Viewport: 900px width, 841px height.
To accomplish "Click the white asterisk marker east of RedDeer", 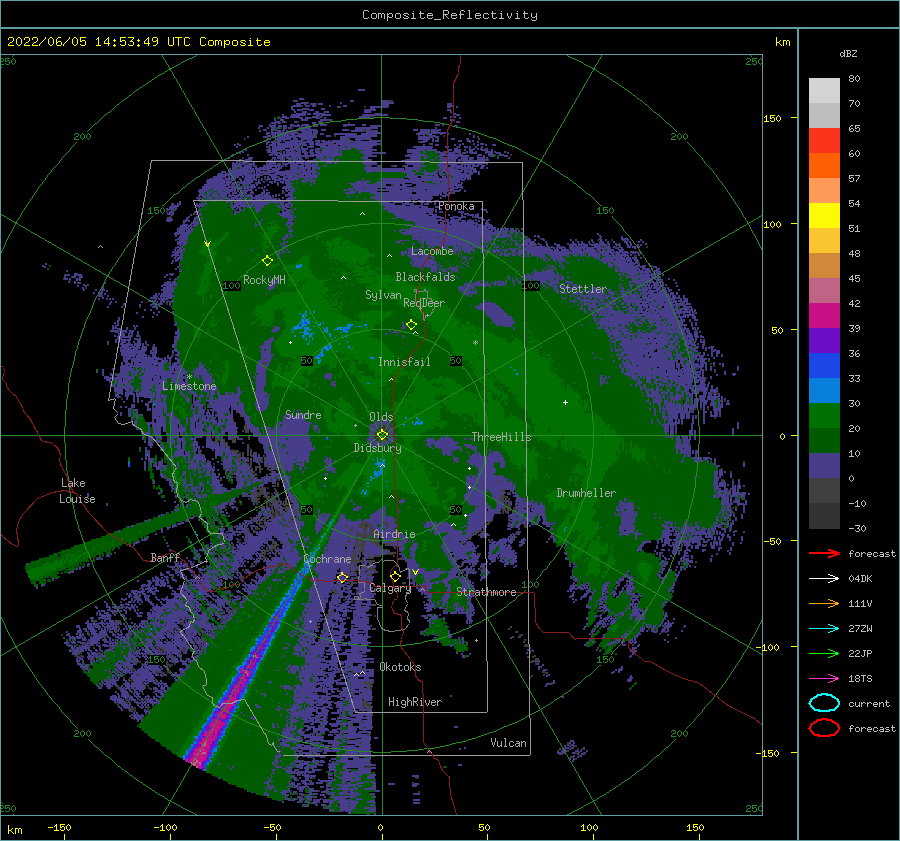I will pyautogui.click(x=475, y=343).
